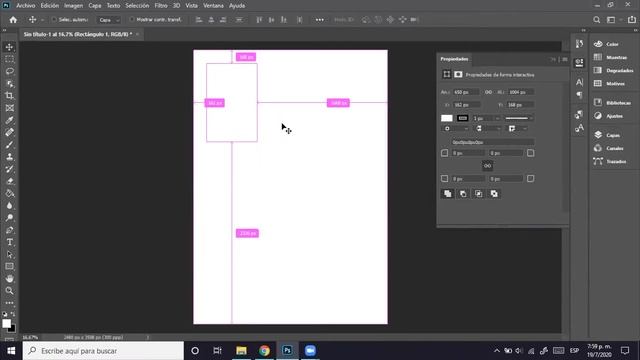The width and height of the screenshot is (640, 360).
Task: Click the black stroke color swatch
Action: click(462, 118)
